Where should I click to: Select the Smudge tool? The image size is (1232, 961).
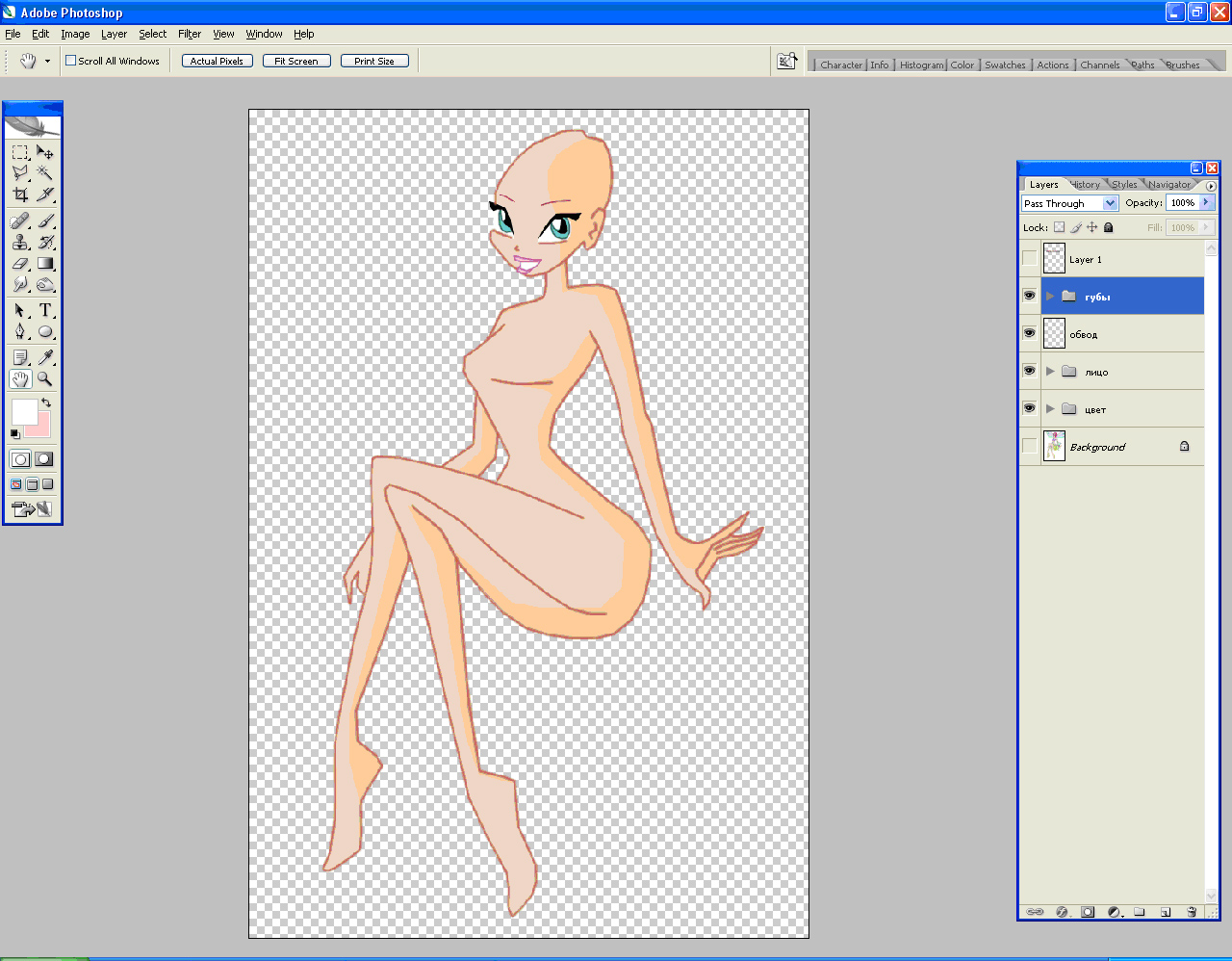point(20,284)
